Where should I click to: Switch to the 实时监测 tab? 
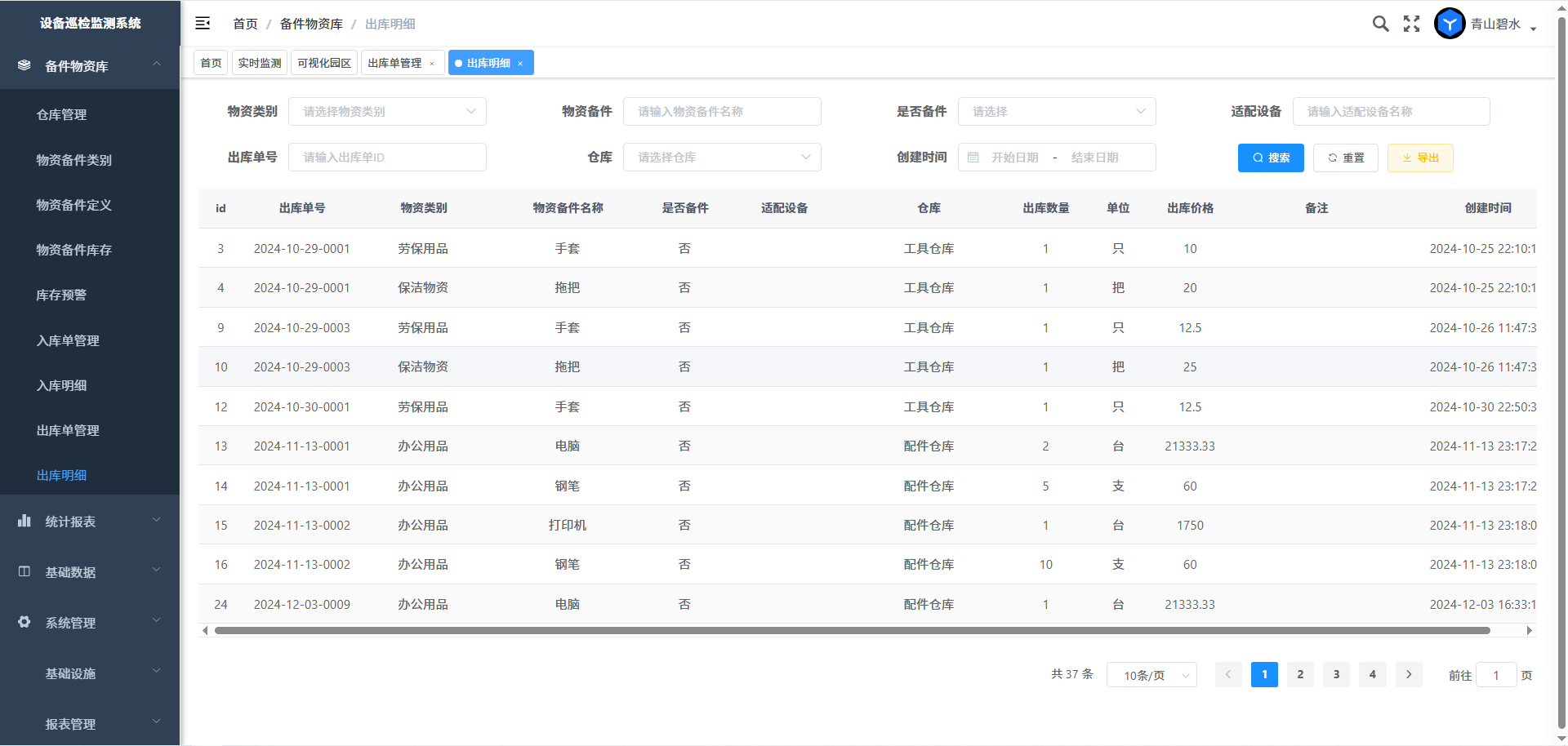pyautogui.click(x=260, y=63)
